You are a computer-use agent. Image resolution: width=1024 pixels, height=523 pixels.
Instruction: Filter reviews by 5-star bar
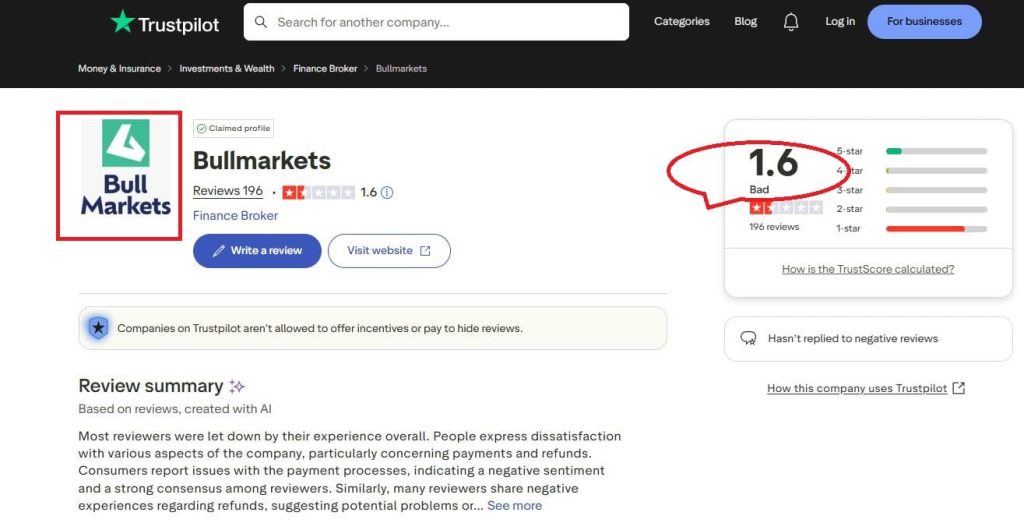[936, 151]
